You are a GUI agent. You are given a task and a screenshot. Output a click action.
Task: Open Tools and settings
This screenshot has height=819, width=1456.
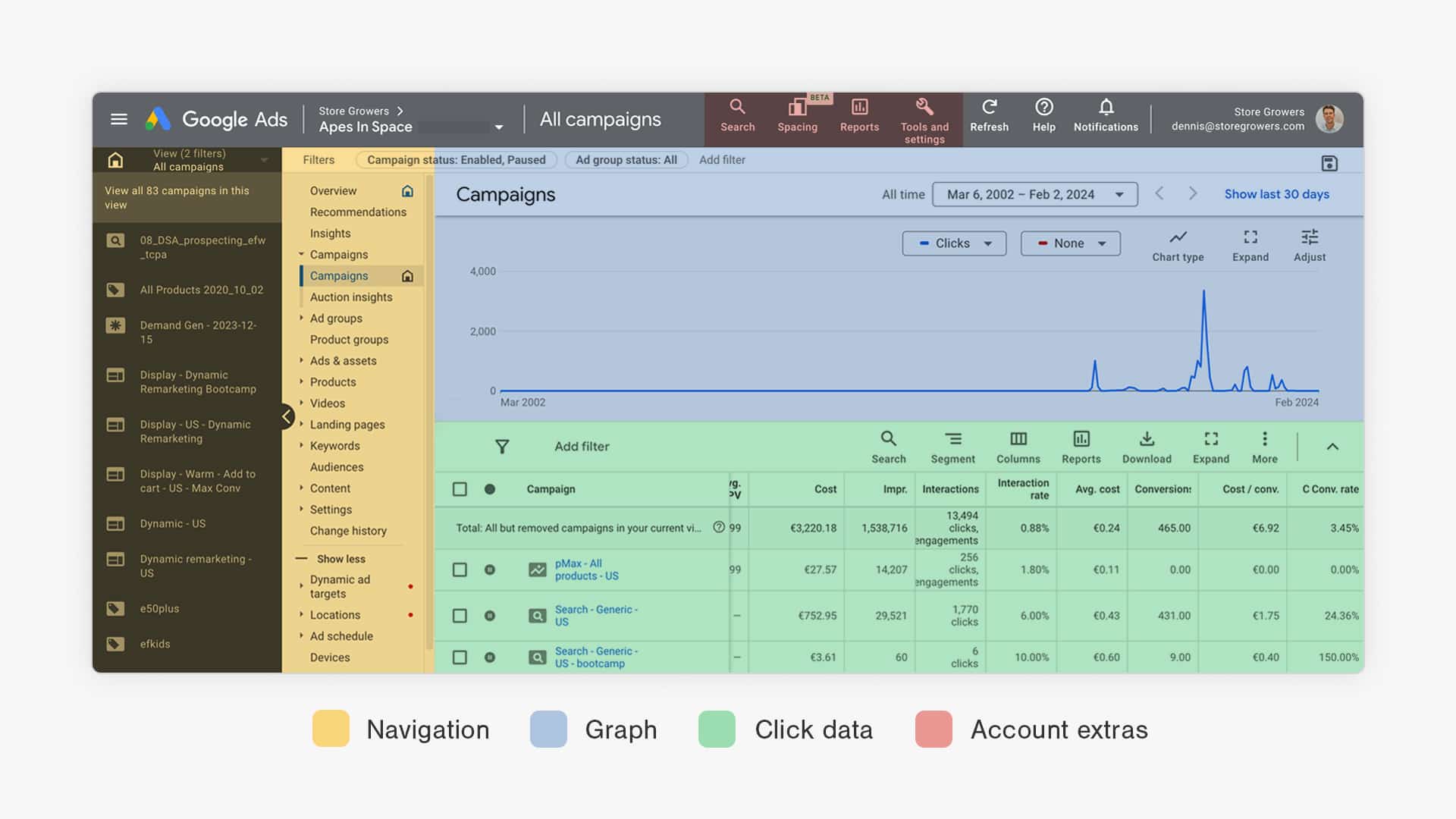coord(924,121)
